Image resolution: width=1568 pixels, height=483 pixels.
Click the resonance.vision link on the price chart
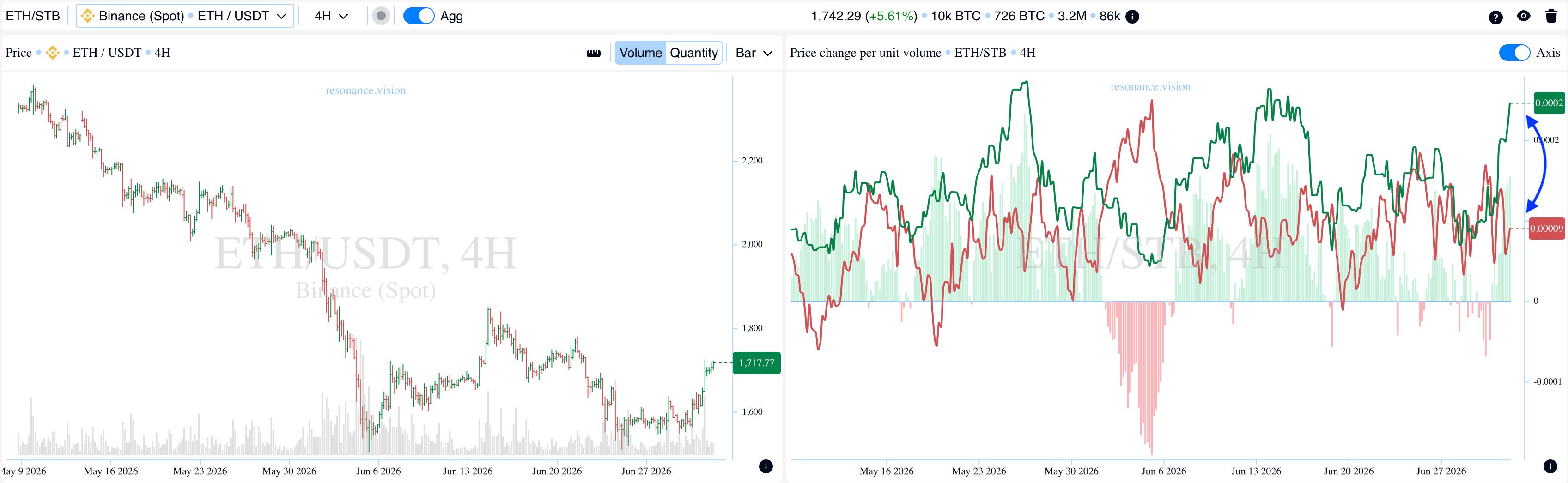coord(365,90)
